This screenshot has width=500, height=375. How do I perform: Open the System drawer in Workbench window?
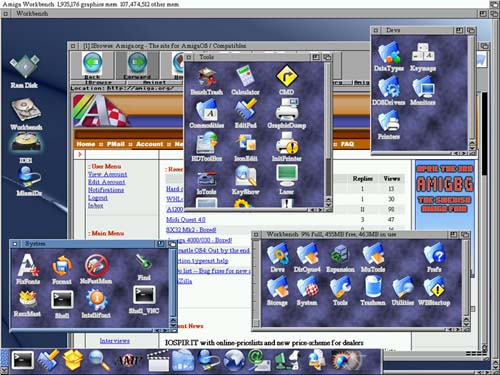pyautogui.click(x=307, y=292)
